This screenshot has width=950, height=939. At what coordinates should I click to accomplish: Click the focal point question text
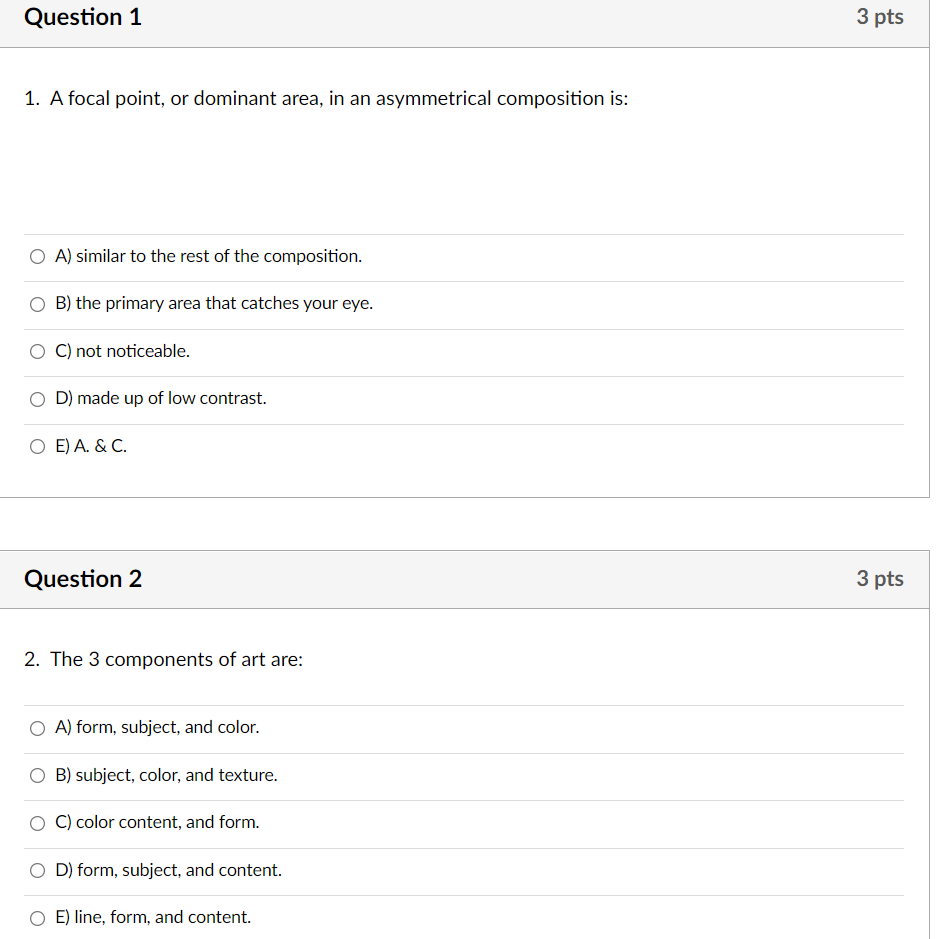pyautogui.click(x=327, y=98)
